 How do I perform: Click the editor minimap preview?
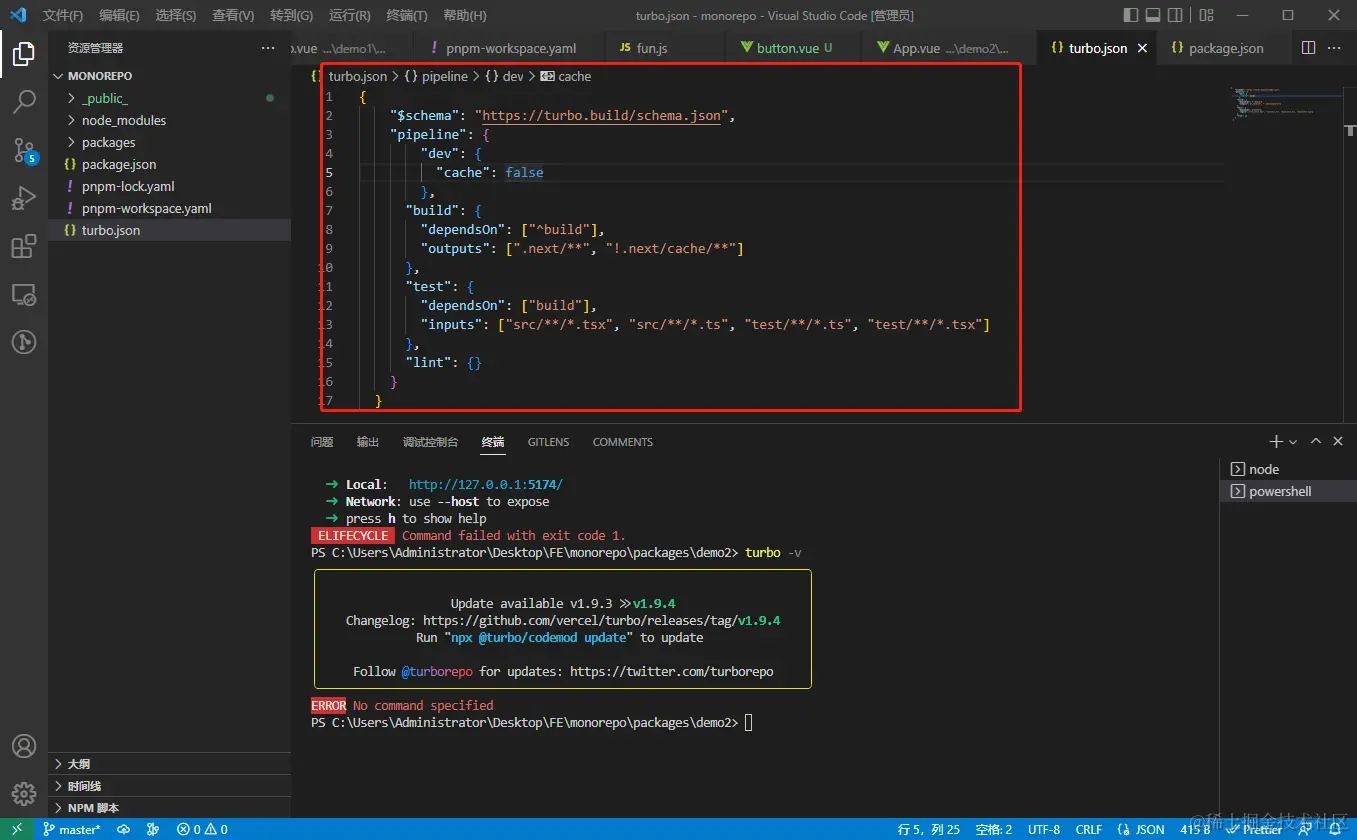coord(1288,103)
